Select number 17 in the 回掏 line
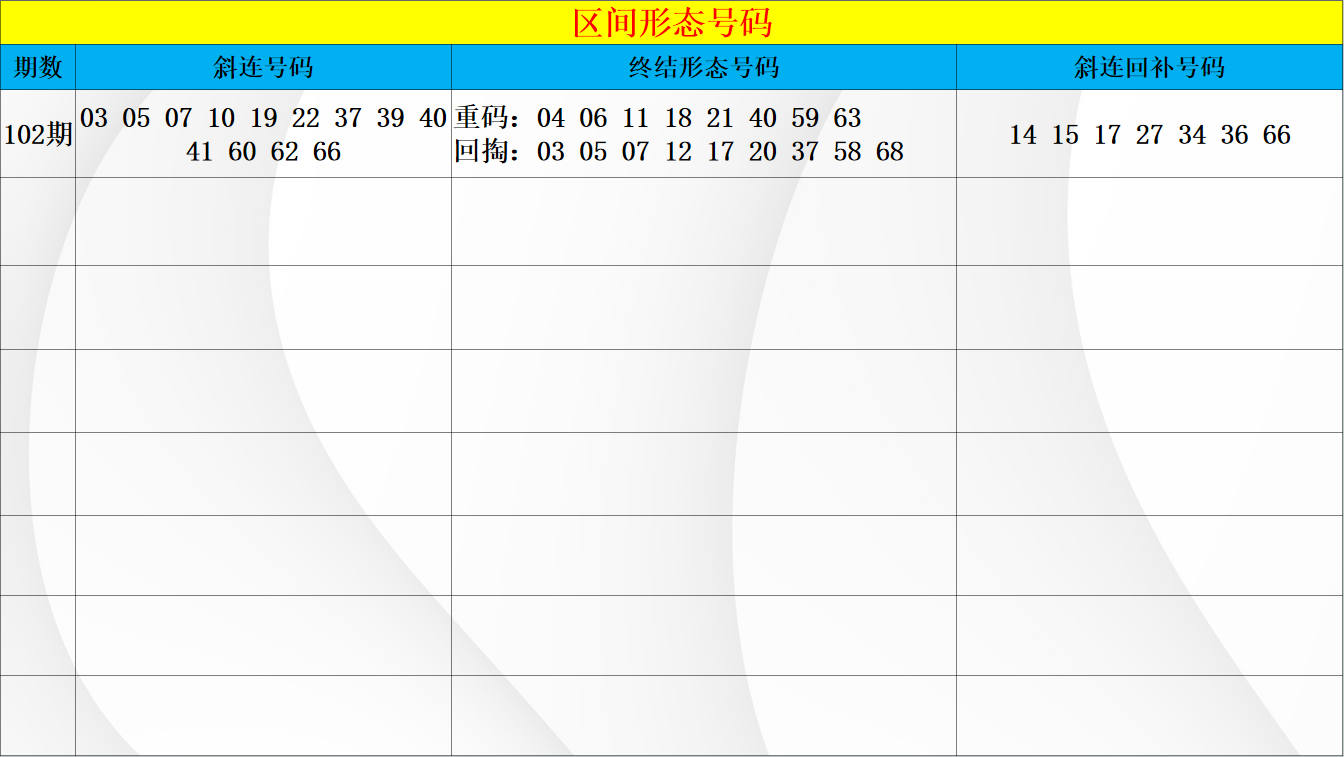This screenshot has height=757, width=1344. point(720,152)
